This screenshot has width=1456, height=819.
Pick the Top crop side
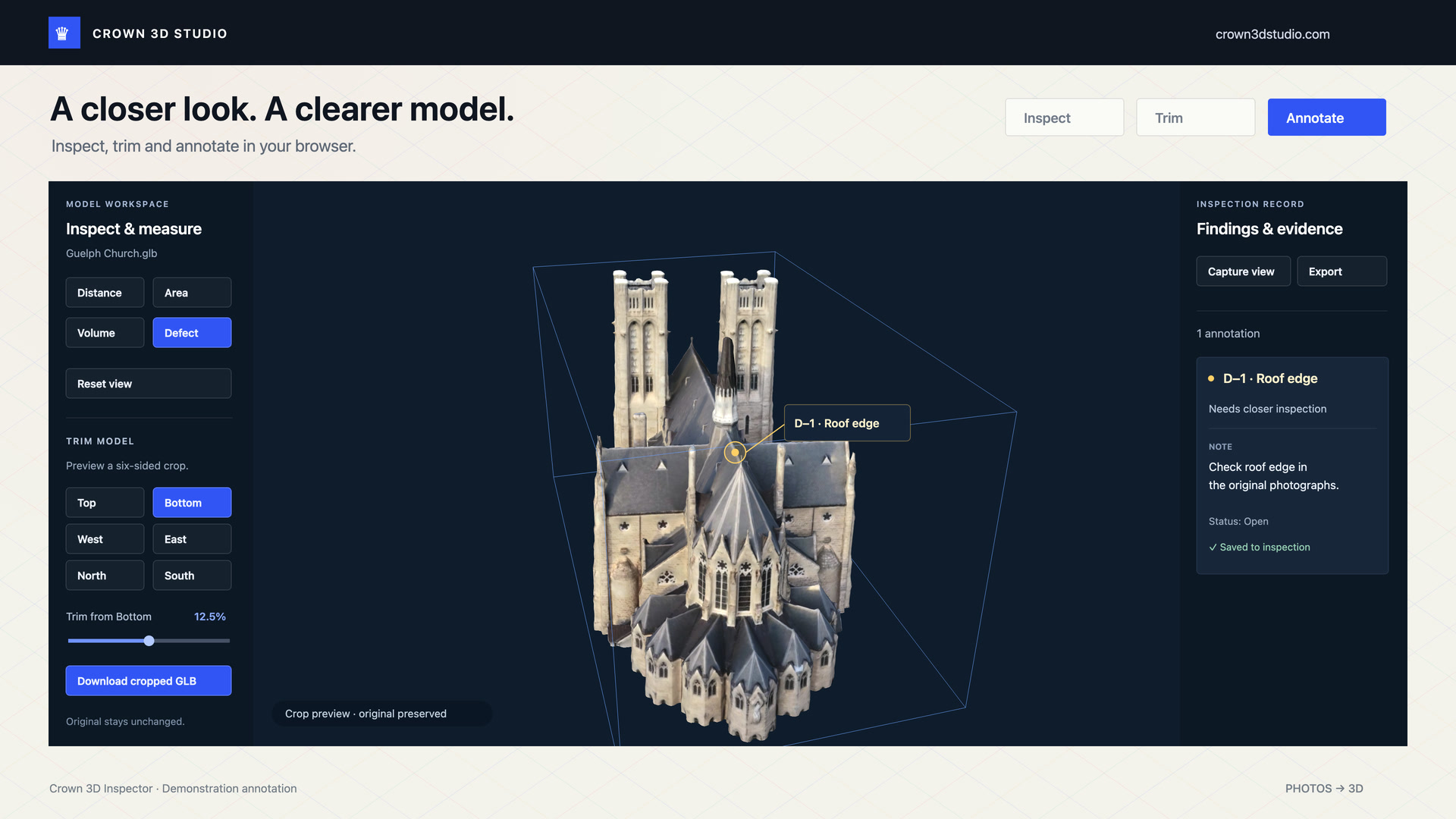pyautogui.click(x=105, y=503)
